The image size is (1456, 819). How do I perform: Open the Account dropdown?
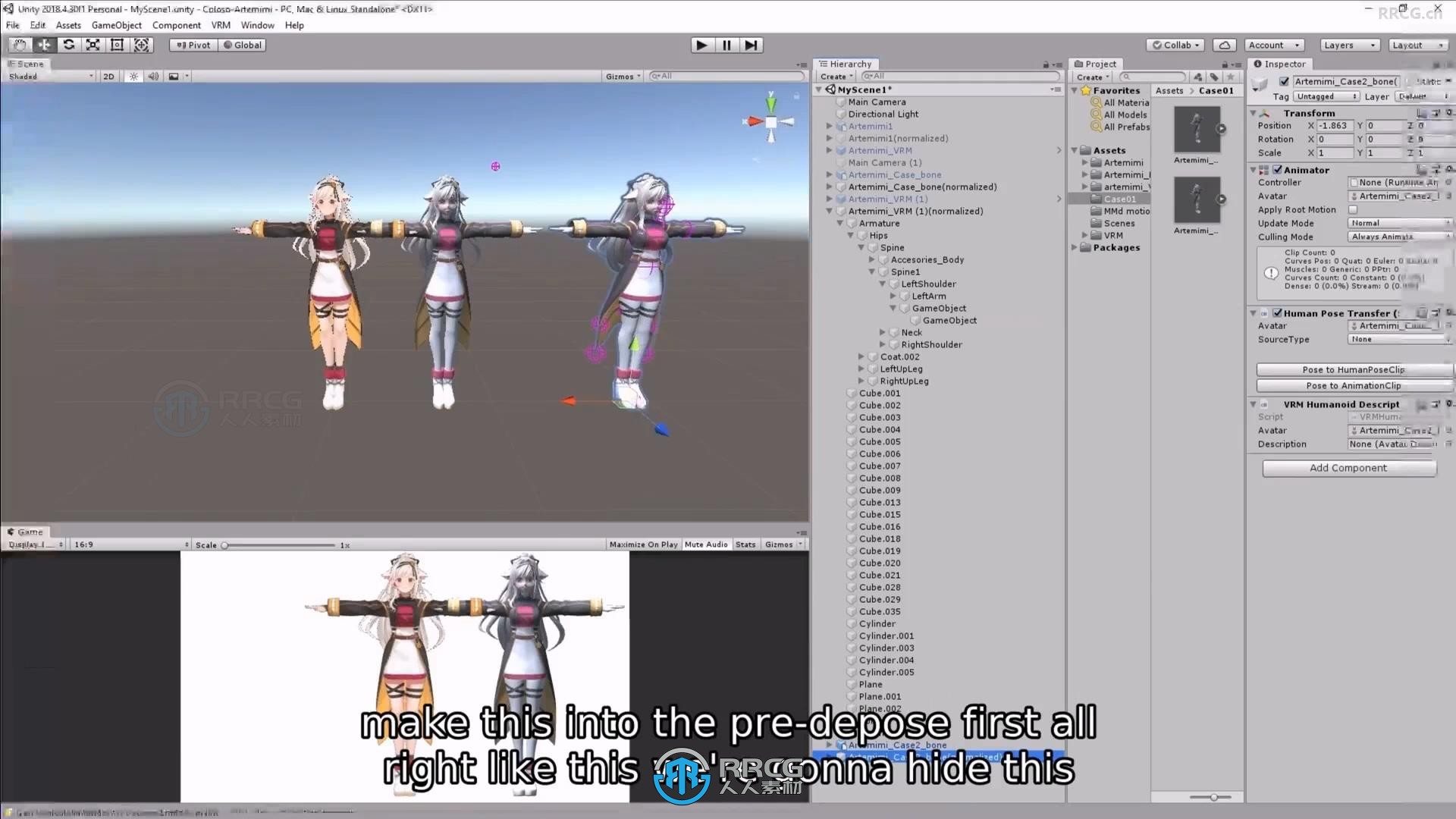click(1274, 45)
